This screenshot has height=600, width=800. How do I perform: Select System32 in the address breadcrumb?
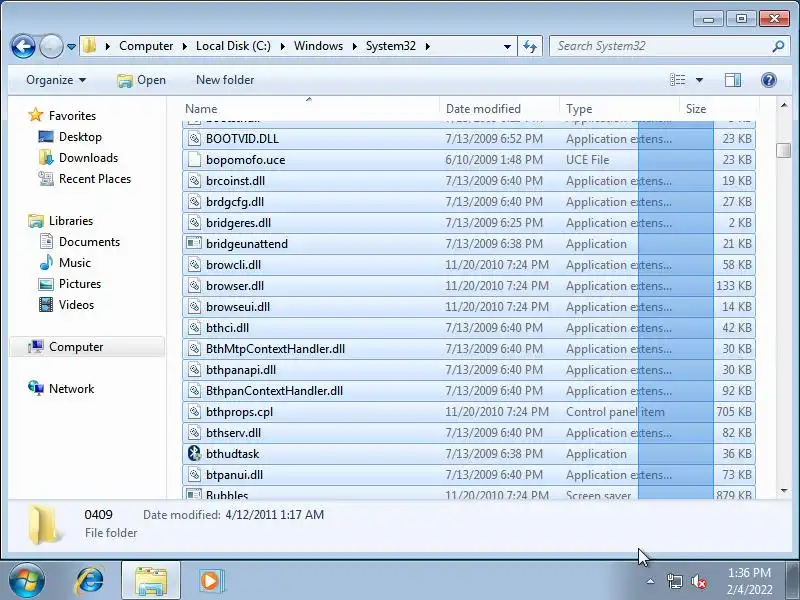tap(391, 46)
